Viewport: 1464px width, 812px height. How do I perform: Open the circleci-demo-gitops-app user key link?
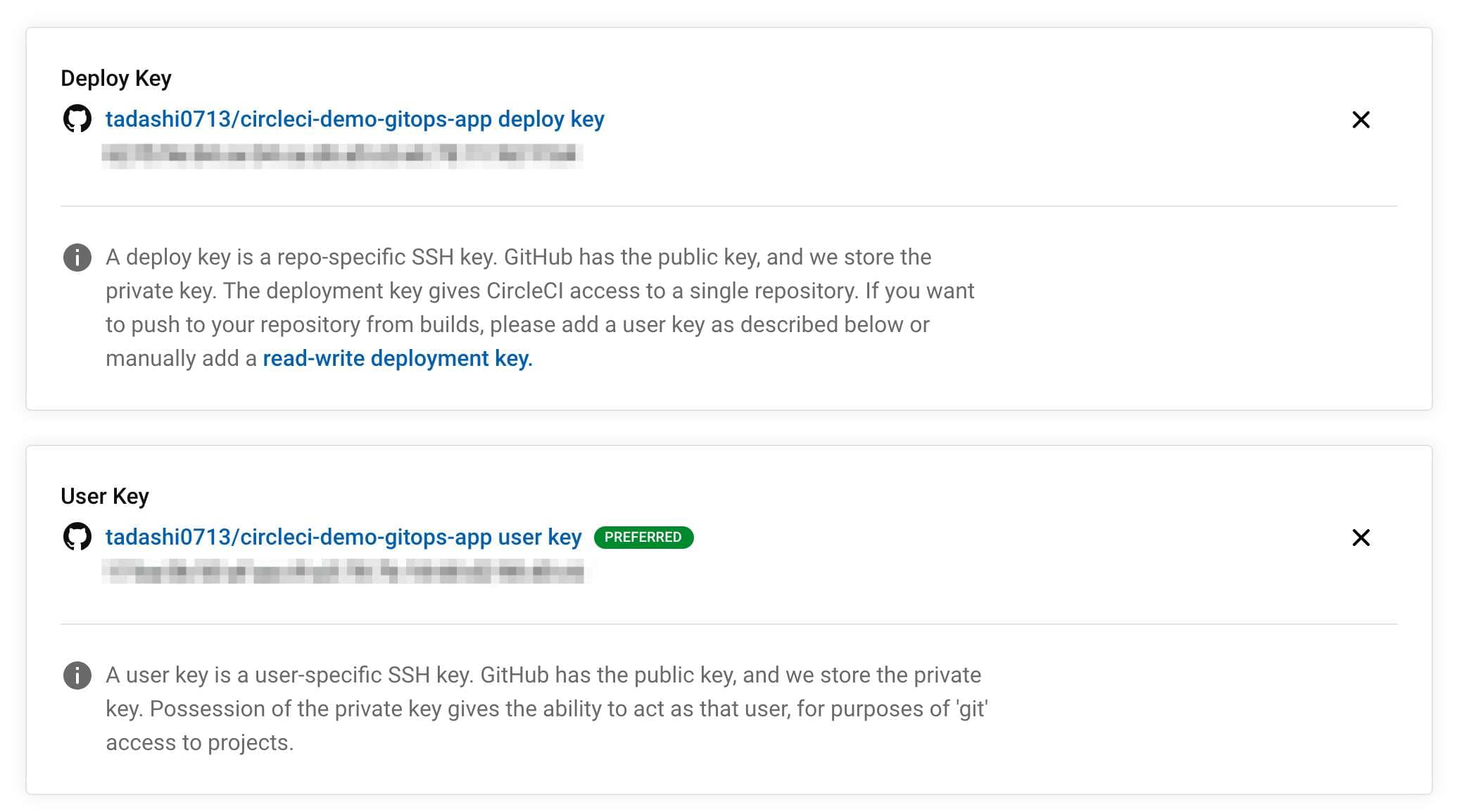click(x=343, y=537)
